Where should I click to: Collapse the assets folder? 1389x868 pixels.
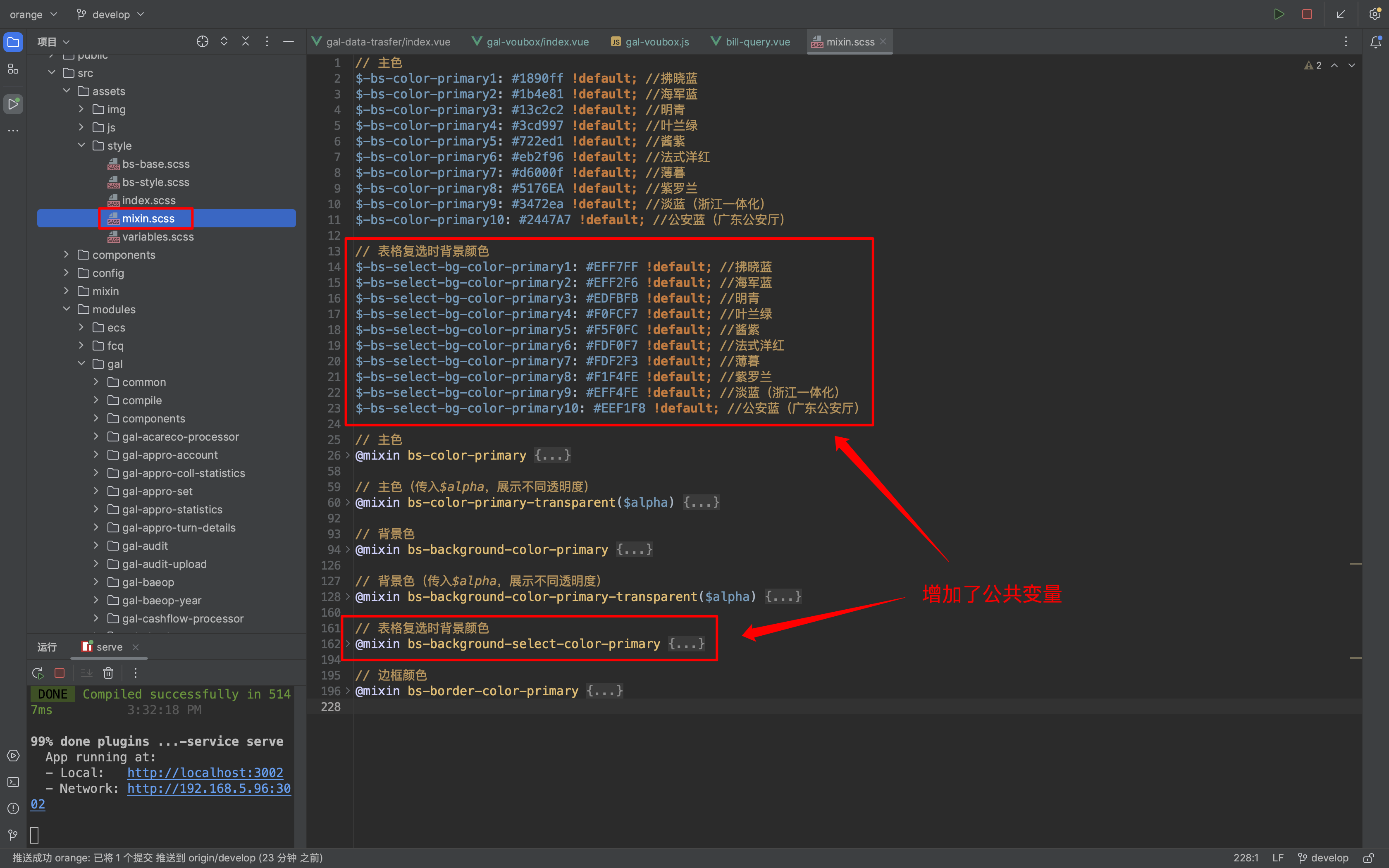67,91
